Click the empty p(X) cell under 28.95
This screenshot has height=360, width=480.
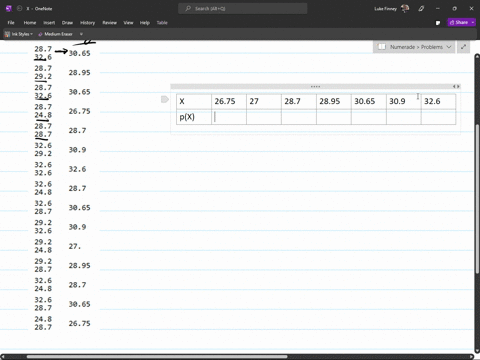[334, 117]
